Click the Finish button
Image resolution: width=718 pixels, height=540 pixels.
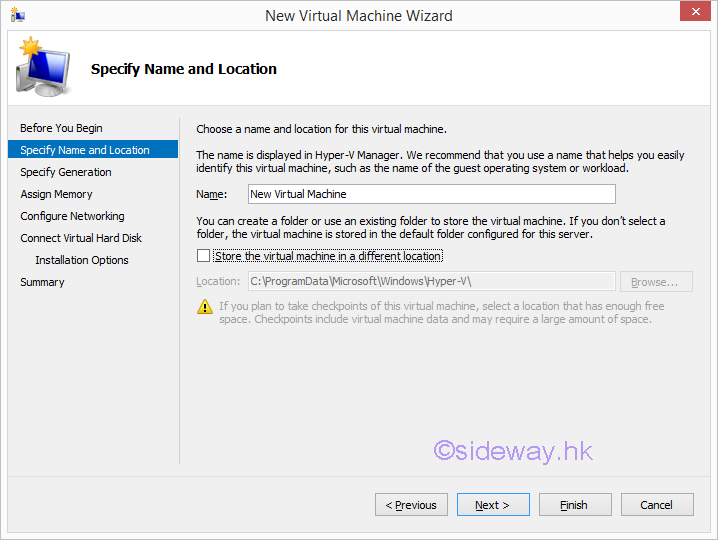point(575,505)
